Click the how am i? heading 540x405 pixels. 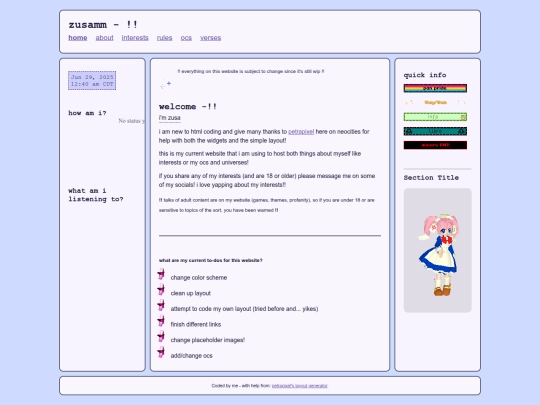pyautogui.click(x=87, y=113)
